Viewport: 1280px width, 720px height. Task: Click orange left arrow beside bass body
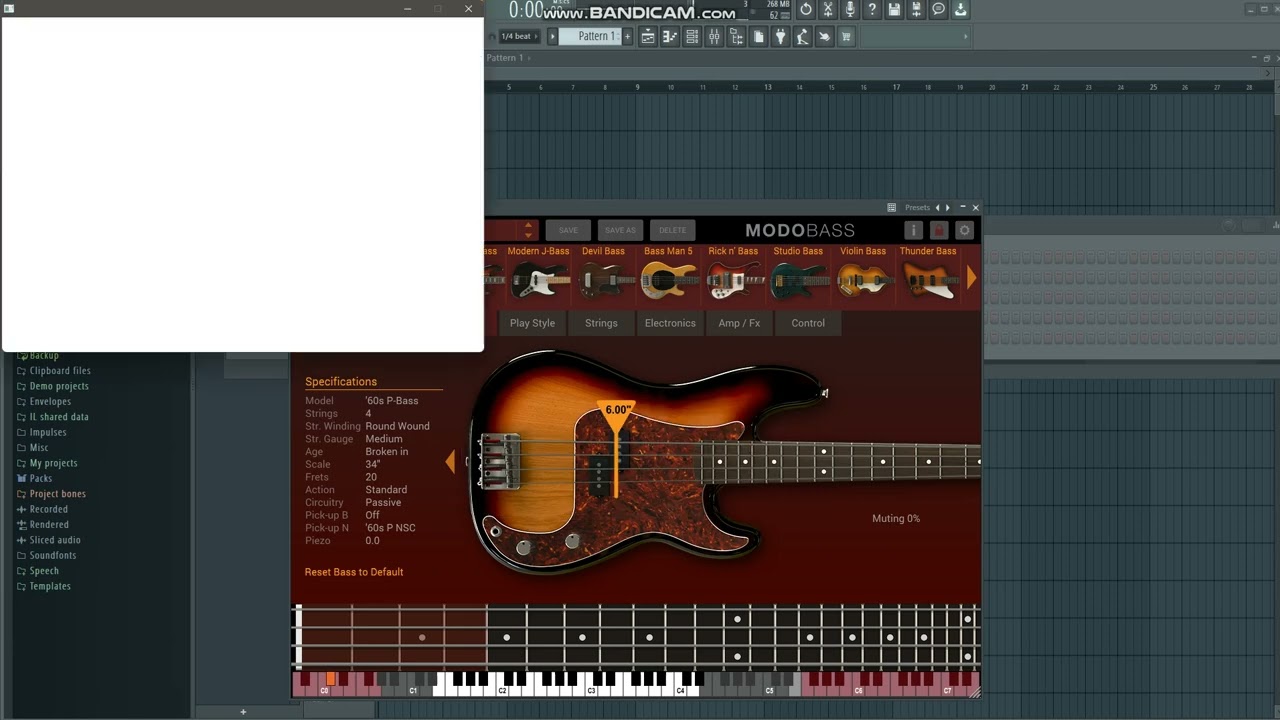click(x=450, y=461)
